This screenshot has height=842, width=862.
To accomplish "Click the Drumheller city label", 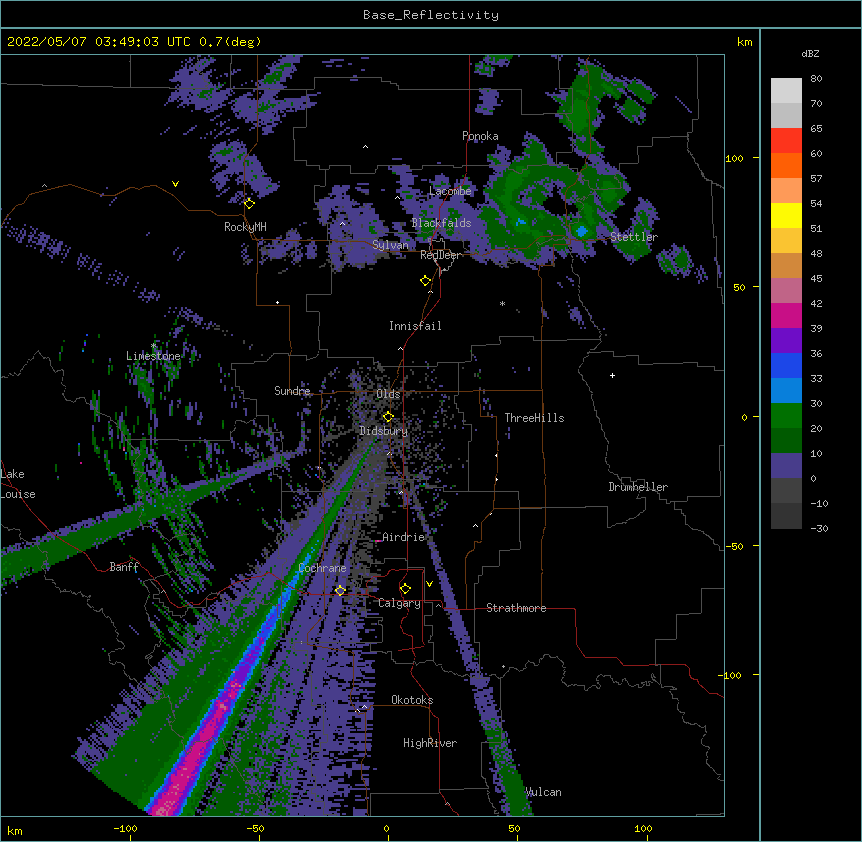I will tap(638, 487).
